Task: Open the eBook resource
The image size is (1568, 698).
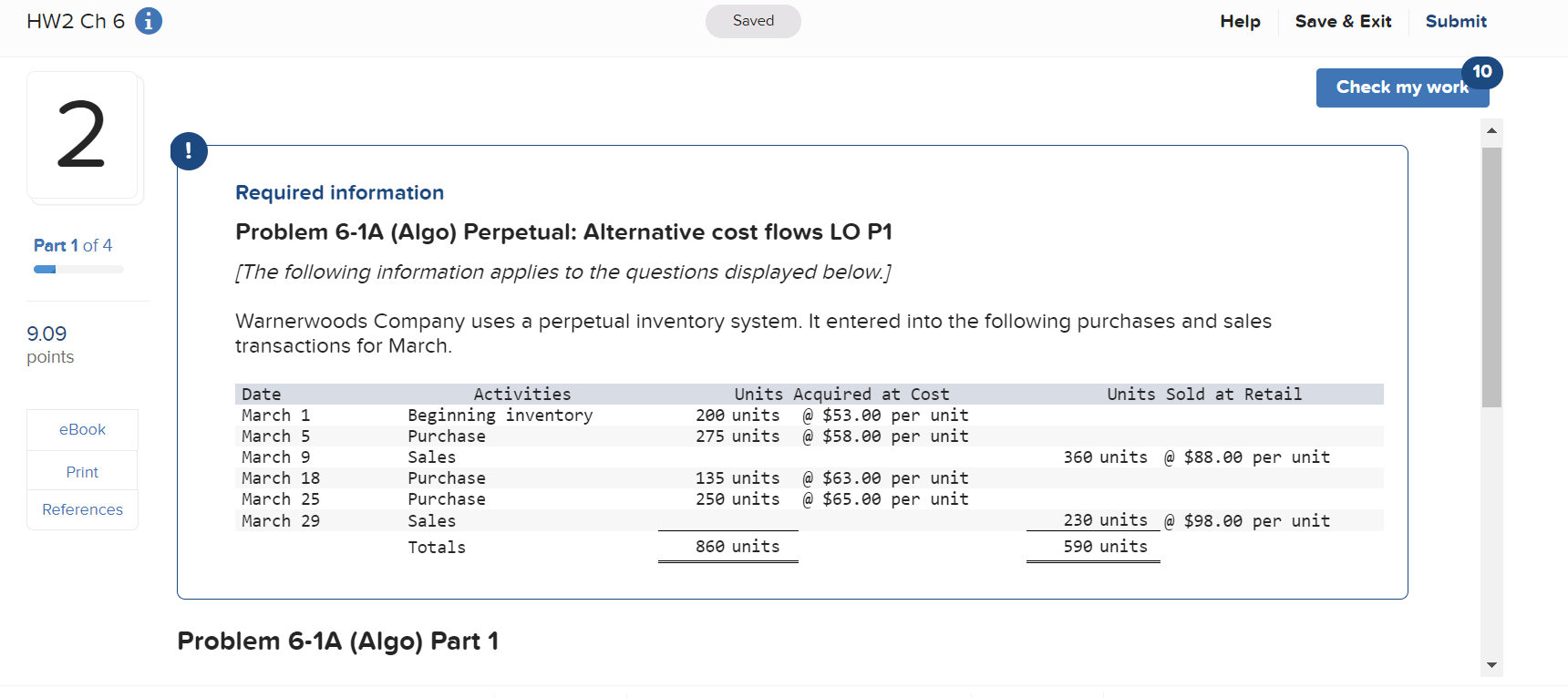Action: point(82,428)
